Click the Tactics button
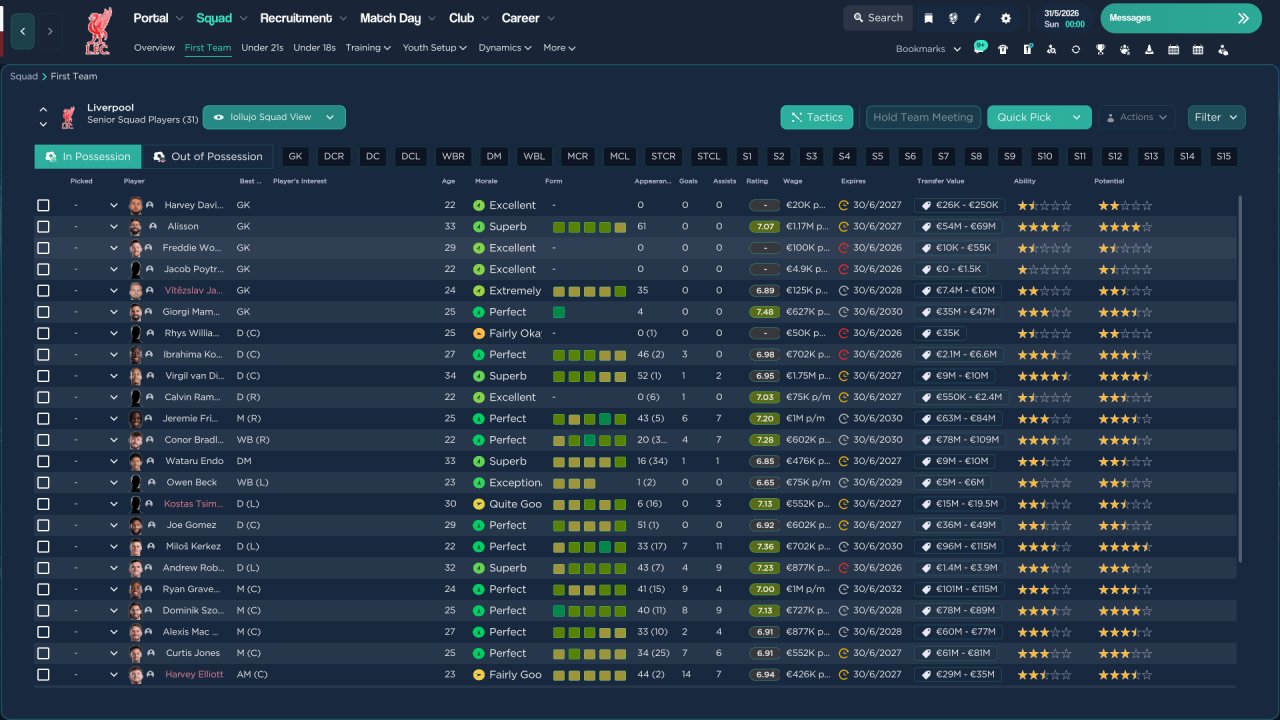The height and width of the screenshot is (720, 1280). point(816,117)
